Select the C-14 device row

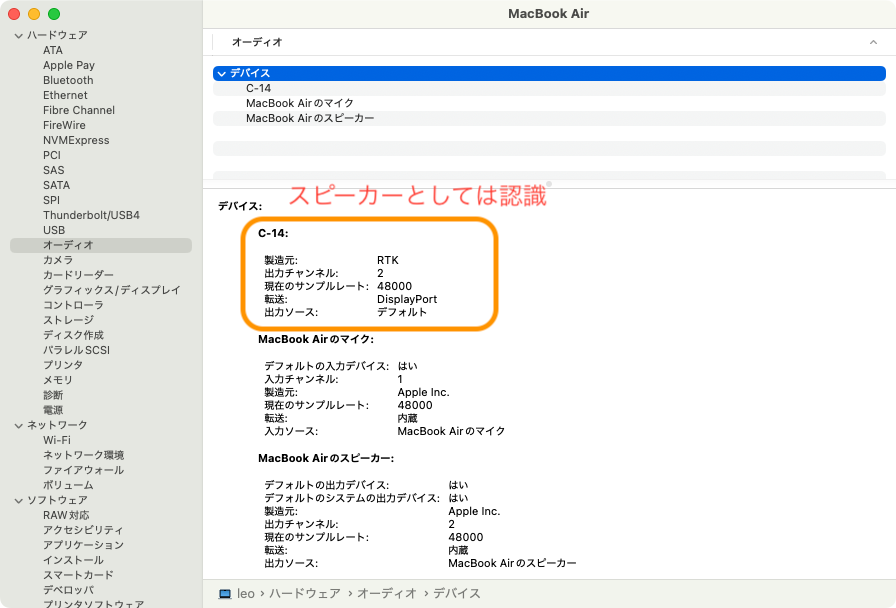258,88
